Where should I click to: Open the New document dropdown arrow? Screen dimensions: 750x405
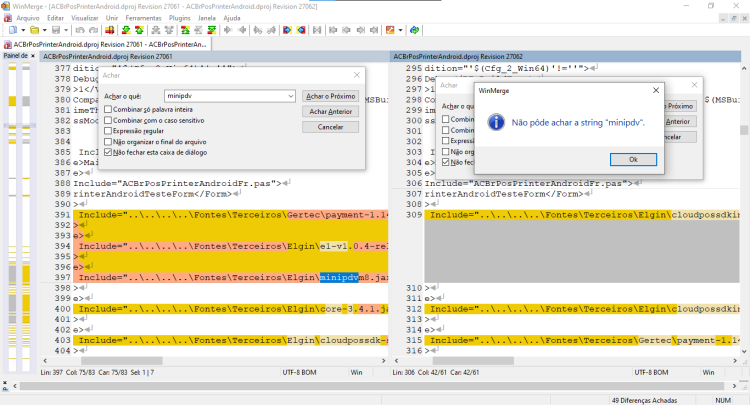point(23,30)
